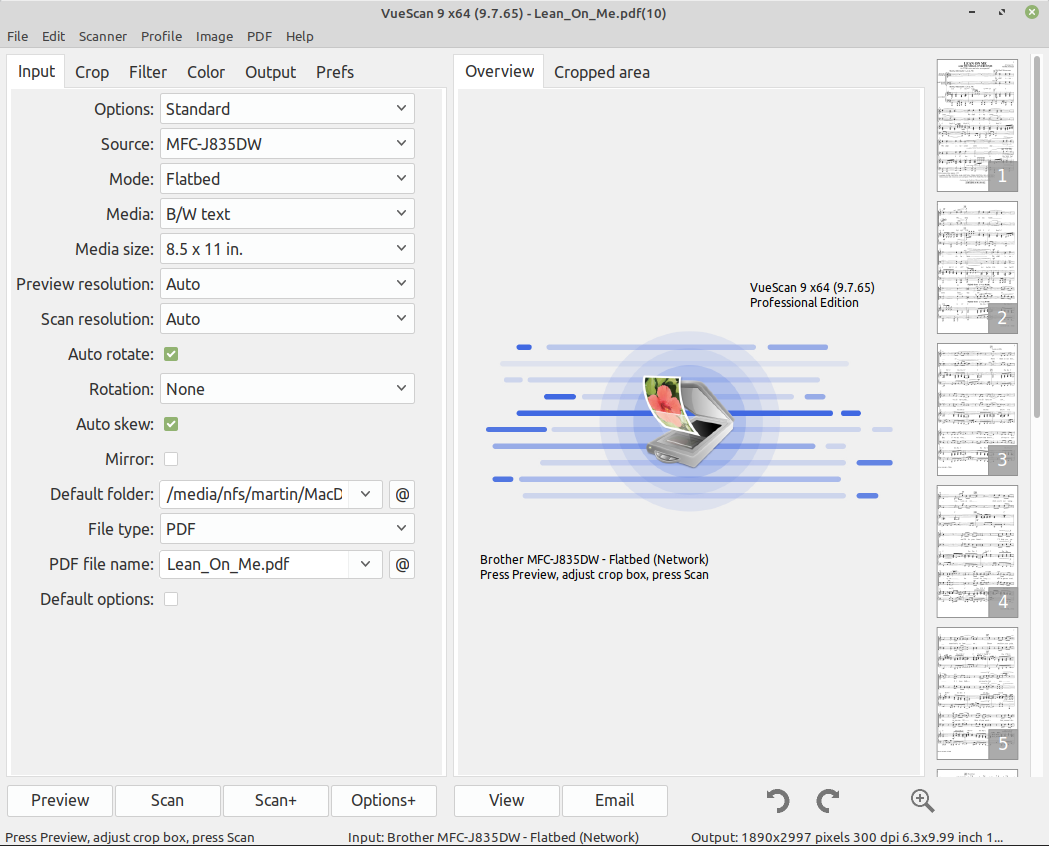Open the File type dropdown set to PDF
The width and height of the screenshot is (1049, 846).
pyautogui.click(x=287, y=529)
